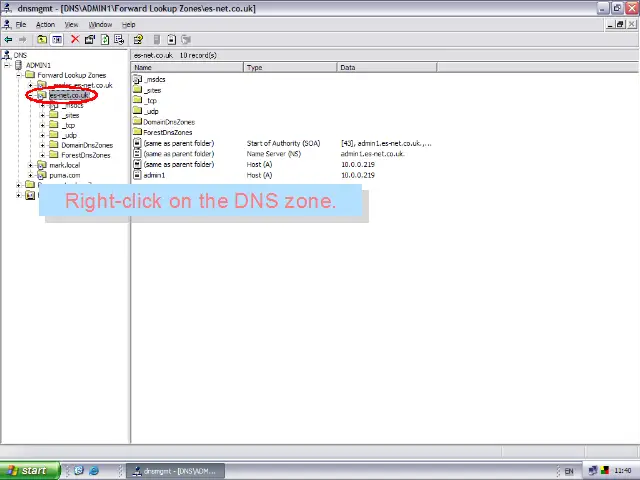Click the red Delete toolbar icon
Image resolution: width=640 pixels, height=480 pixels.
pyautogui.click(x=75, y=40)
